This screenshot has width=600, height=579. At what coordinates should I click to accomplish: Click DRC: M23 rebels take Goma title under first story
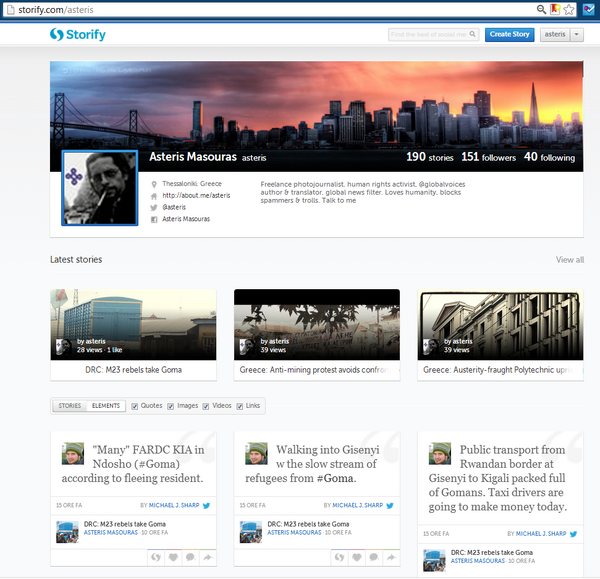[x=133, y=370]
